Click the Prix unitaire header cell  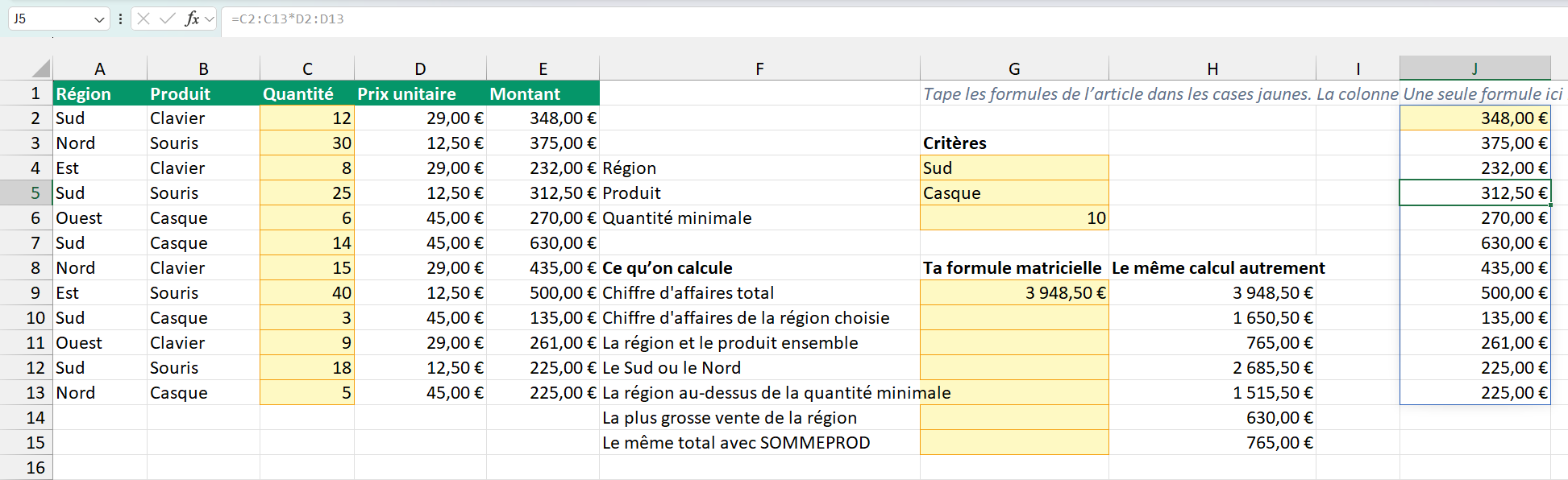[420, 93]
